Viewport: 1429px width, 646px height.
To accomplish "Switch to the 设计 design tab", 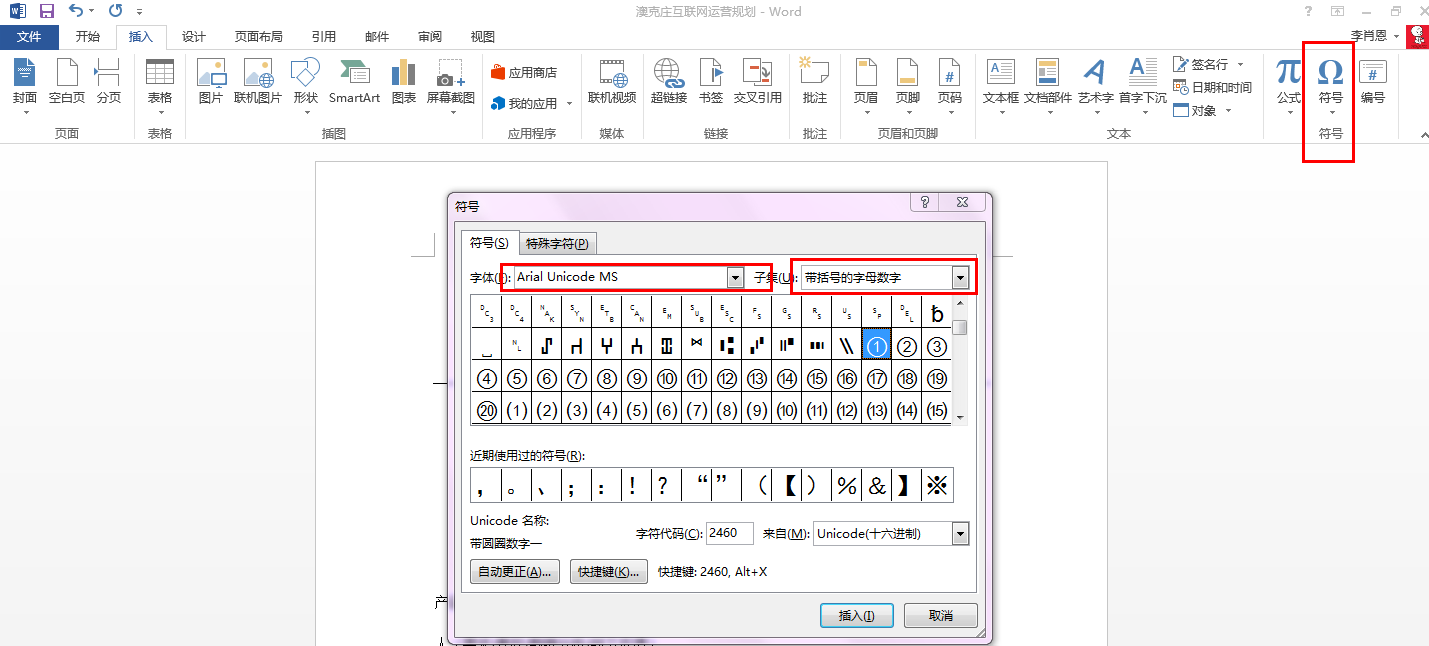I will click(194, 37).
